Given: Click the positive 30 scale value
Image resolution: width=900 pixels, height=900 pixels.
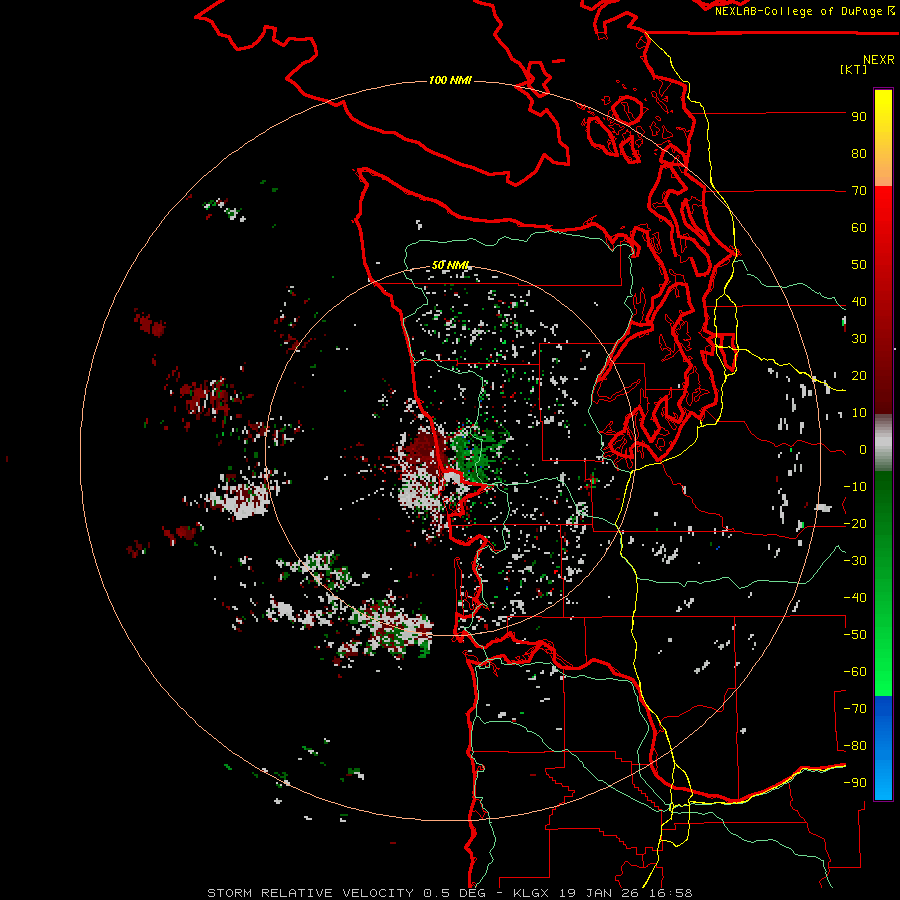Looking at the screenshot, I should pyautogui.click(x=859, y=339).
